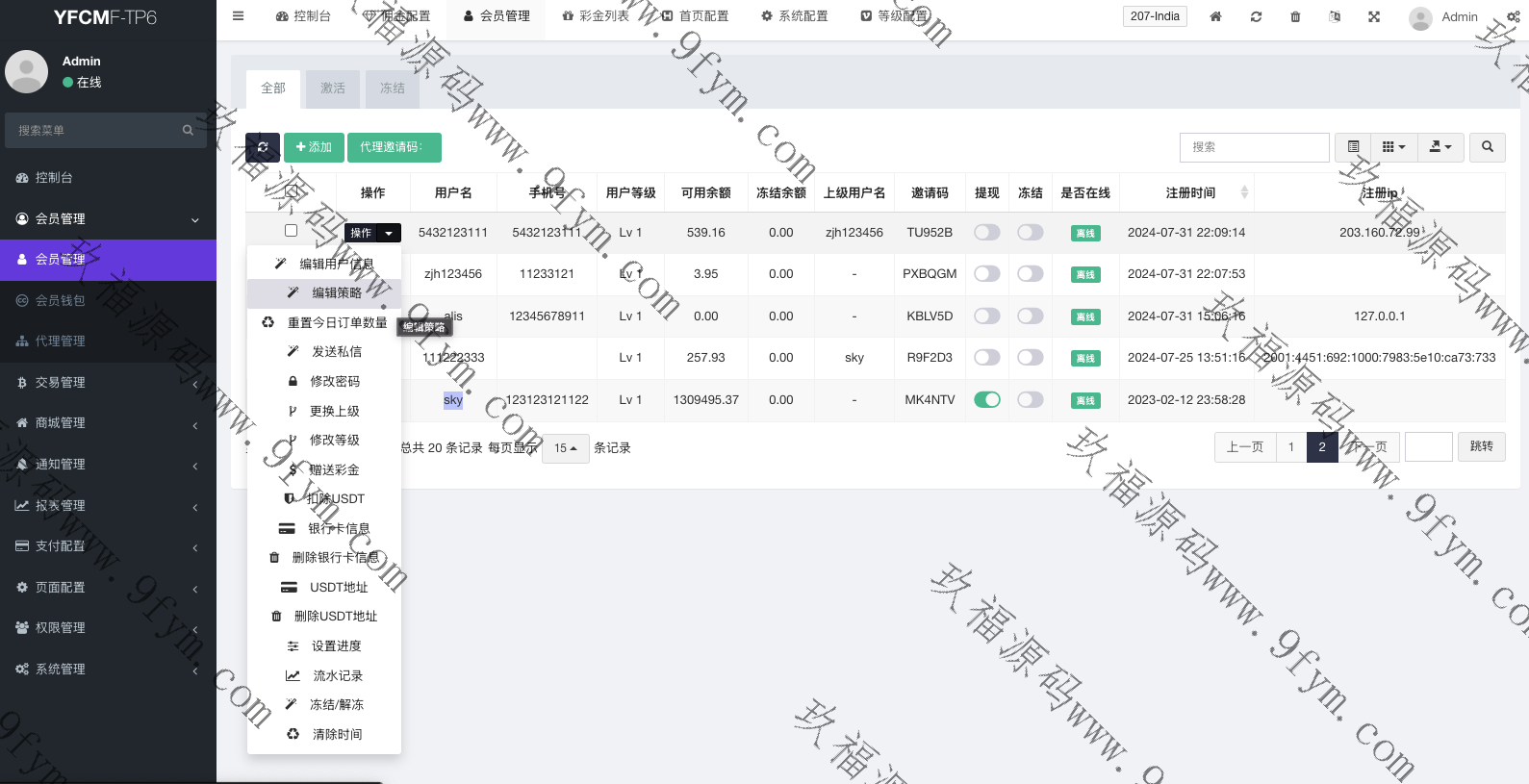Toggle 提现 switch for user sky
1529x784 pixels.
986,399
